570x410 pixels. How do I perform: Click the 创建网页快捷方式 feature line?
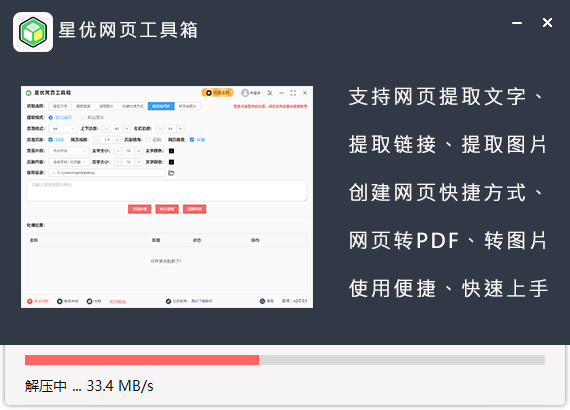click(447, 193)
